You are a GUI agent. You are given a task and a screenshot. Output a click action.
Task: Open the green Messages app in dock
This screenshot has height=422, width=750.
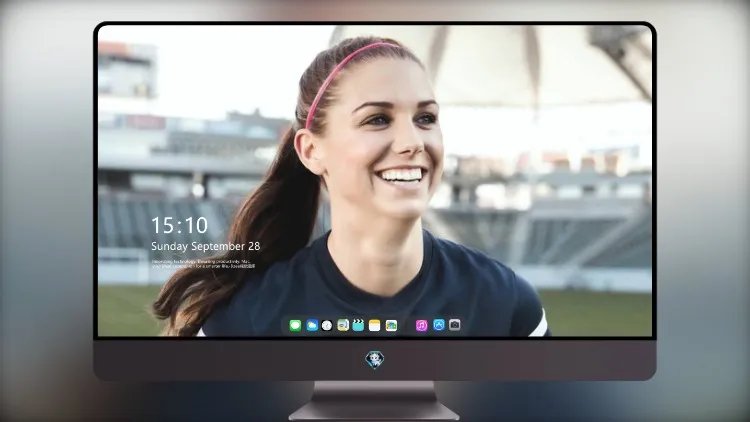[x=295, y=325]
